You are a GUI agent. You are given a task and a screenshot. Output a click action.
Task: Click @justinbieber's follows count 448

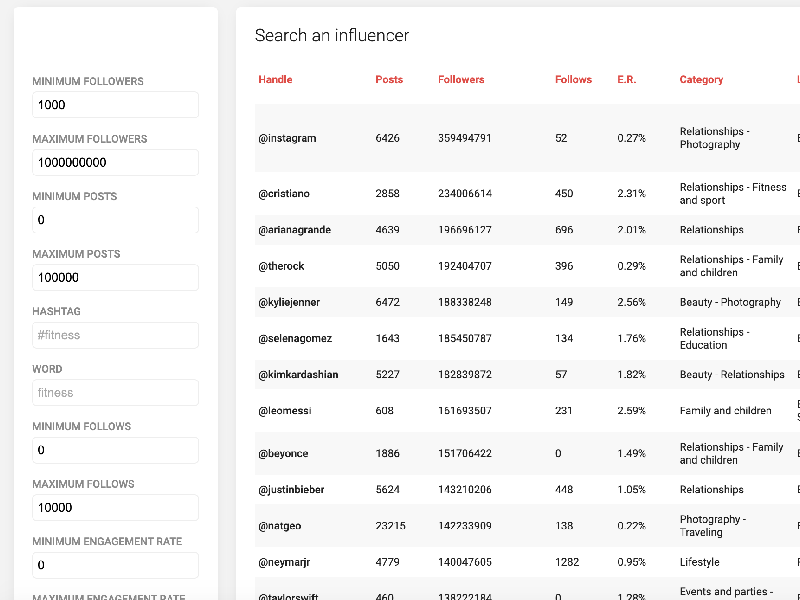(x=564, y=490)
